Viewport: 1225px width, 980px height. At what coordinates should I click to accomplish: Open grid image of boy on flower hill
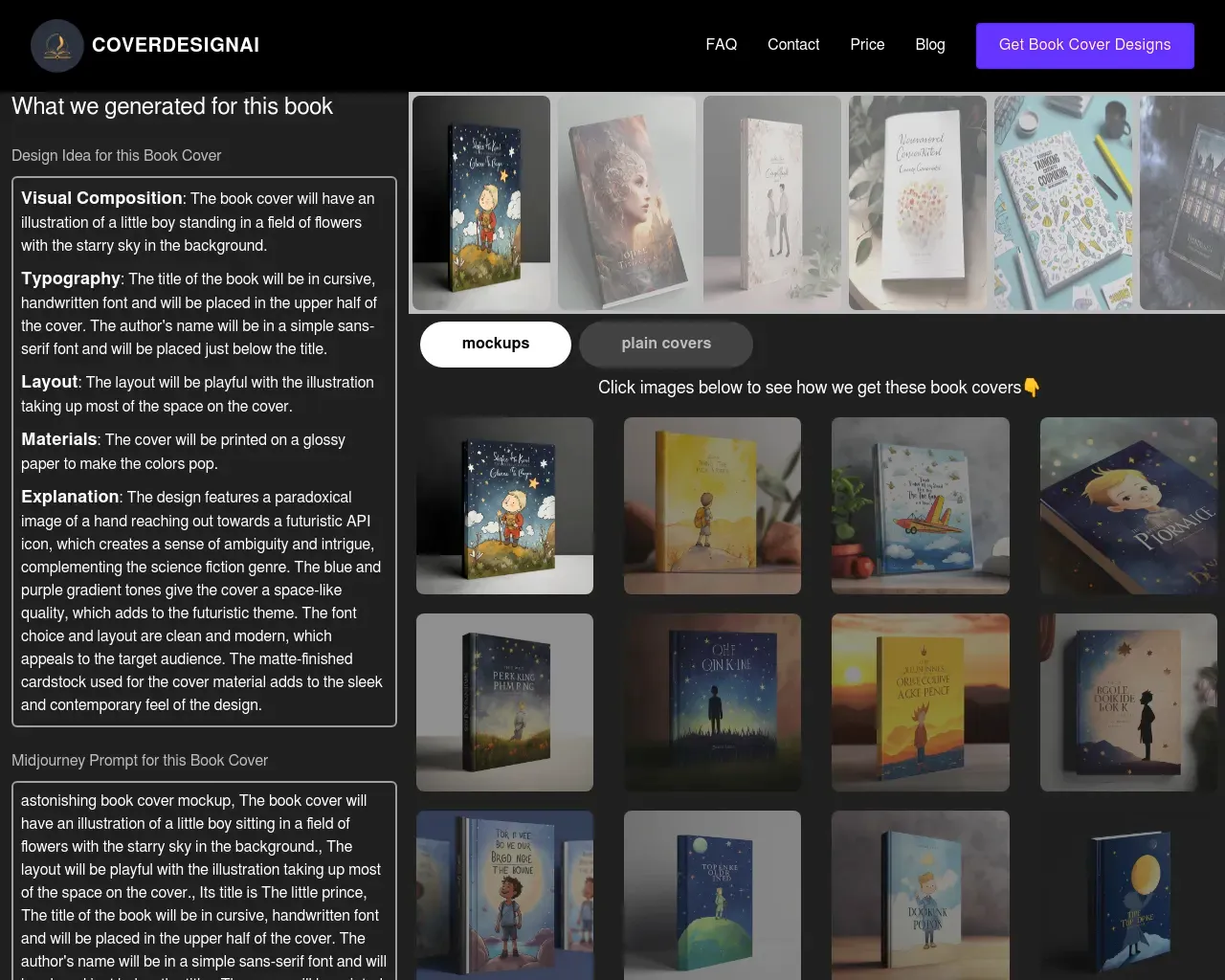coord(504,506)
